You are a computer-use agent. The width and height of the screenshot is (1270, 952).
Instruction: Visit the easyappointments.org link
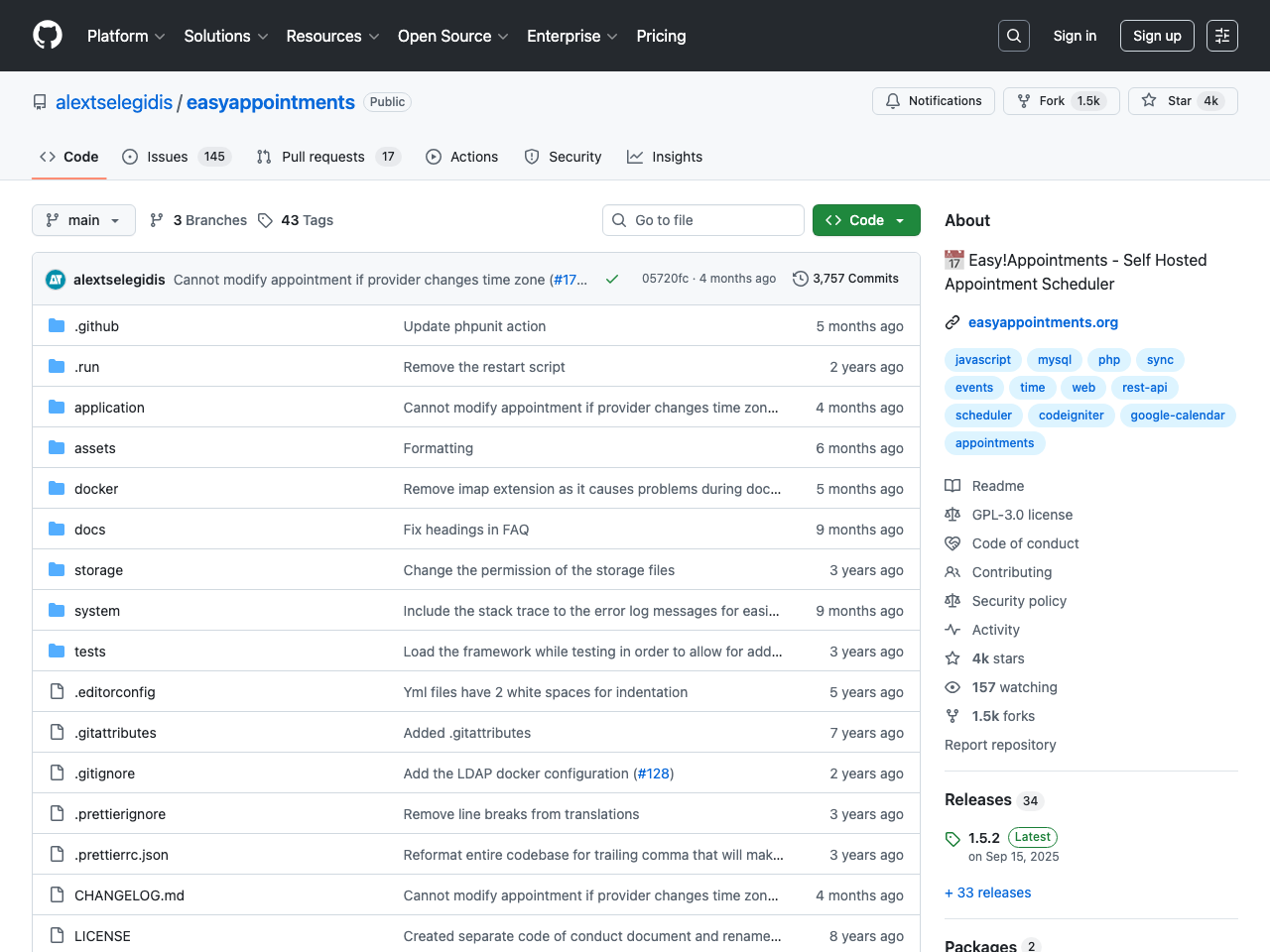1043,322
